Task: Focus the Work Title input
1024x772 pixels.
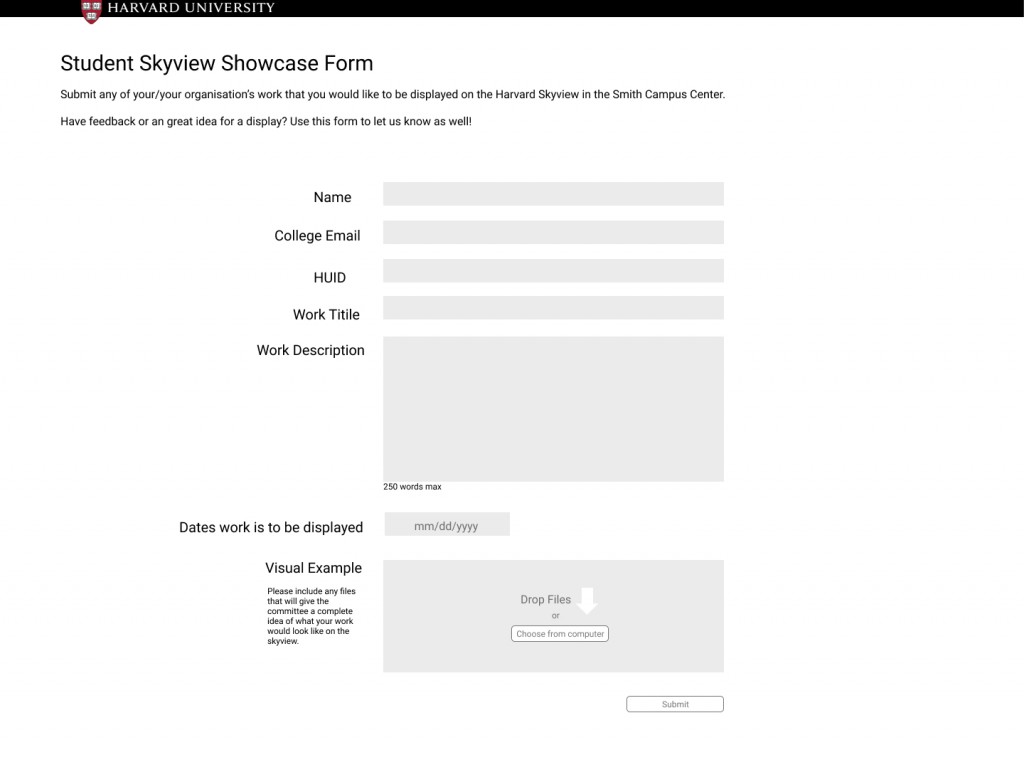Action: tap(553, 308)
